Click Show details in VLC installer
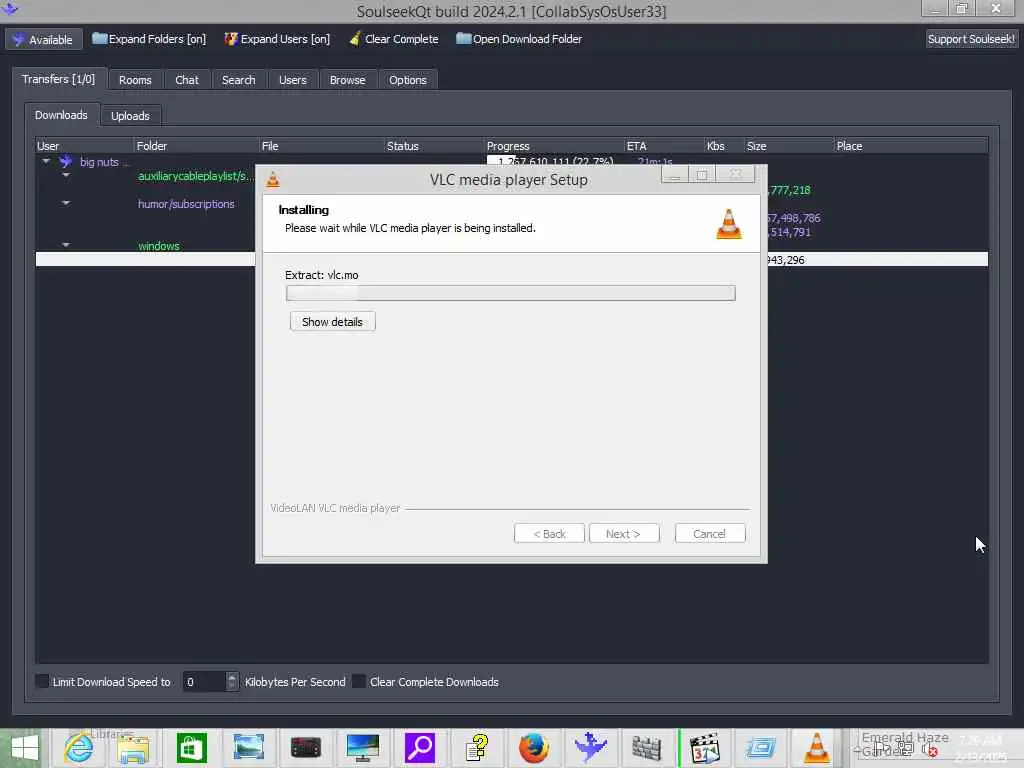1024x768 pixels. click(x=332, y=321)
